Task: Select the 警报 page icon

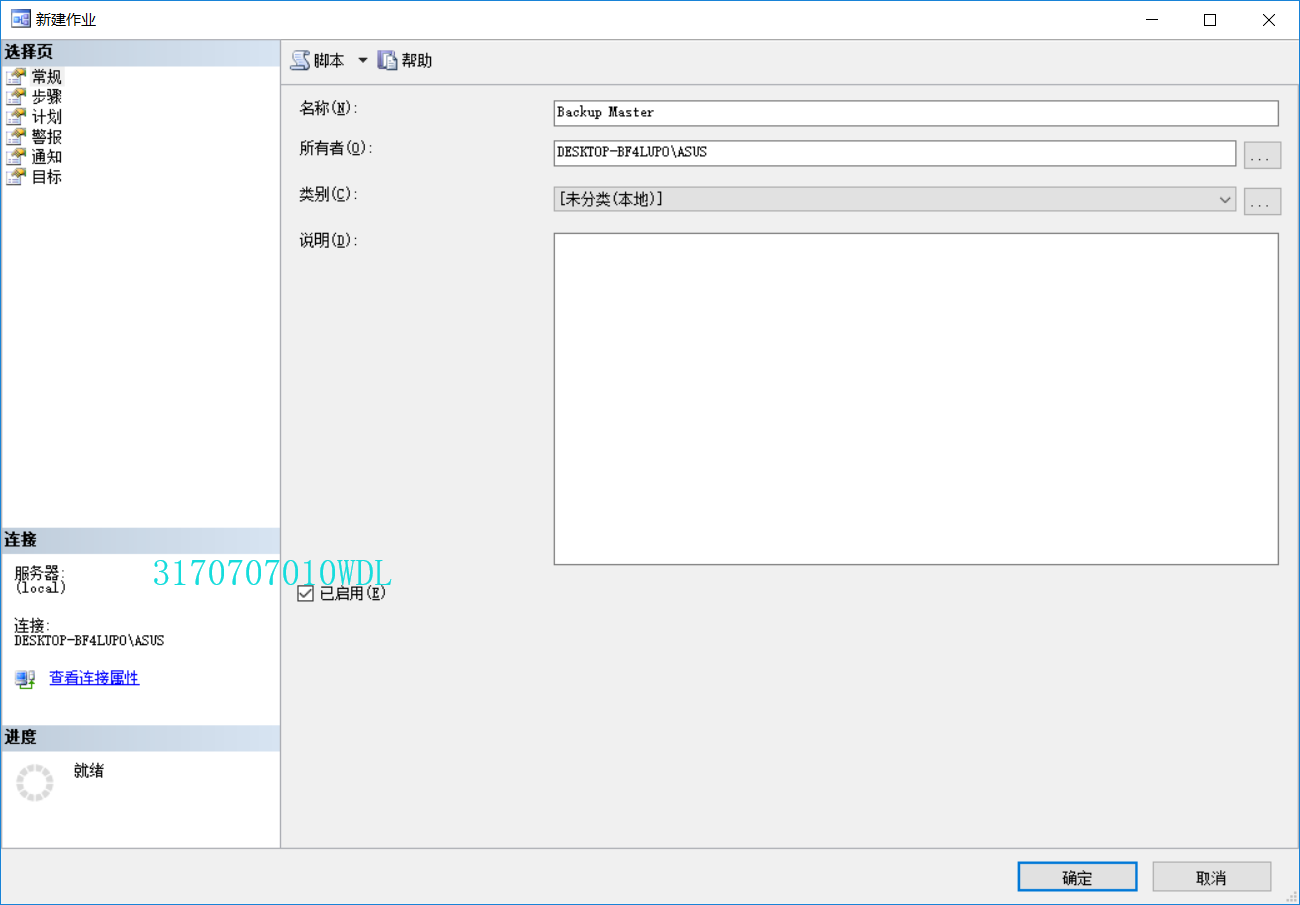Action: pyautogui.click(x=17, y=136)
